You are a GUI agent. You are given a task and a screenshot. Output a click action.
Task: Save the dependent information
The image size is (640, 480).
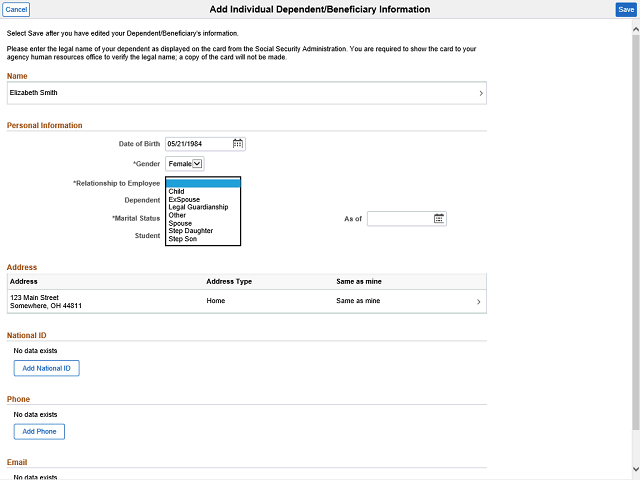point(625,9)
